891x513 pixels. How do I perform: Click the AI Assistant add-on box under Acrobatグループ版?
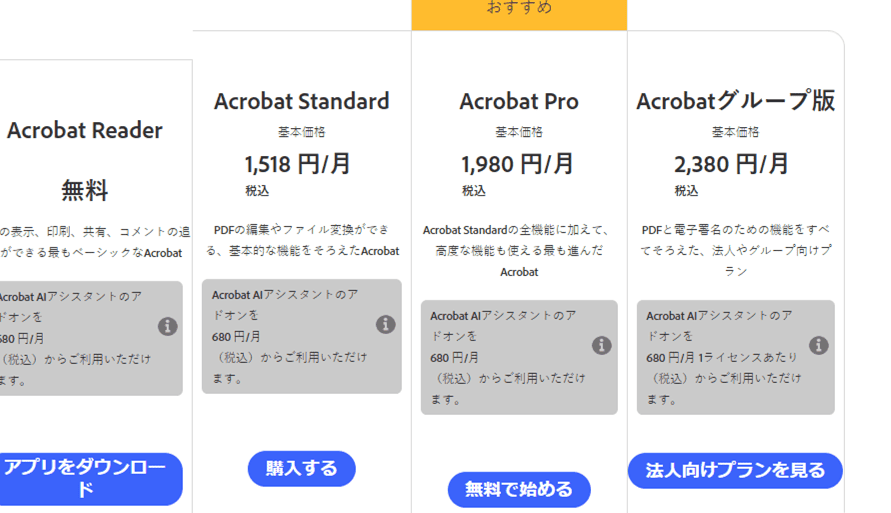tap(724, 357)
